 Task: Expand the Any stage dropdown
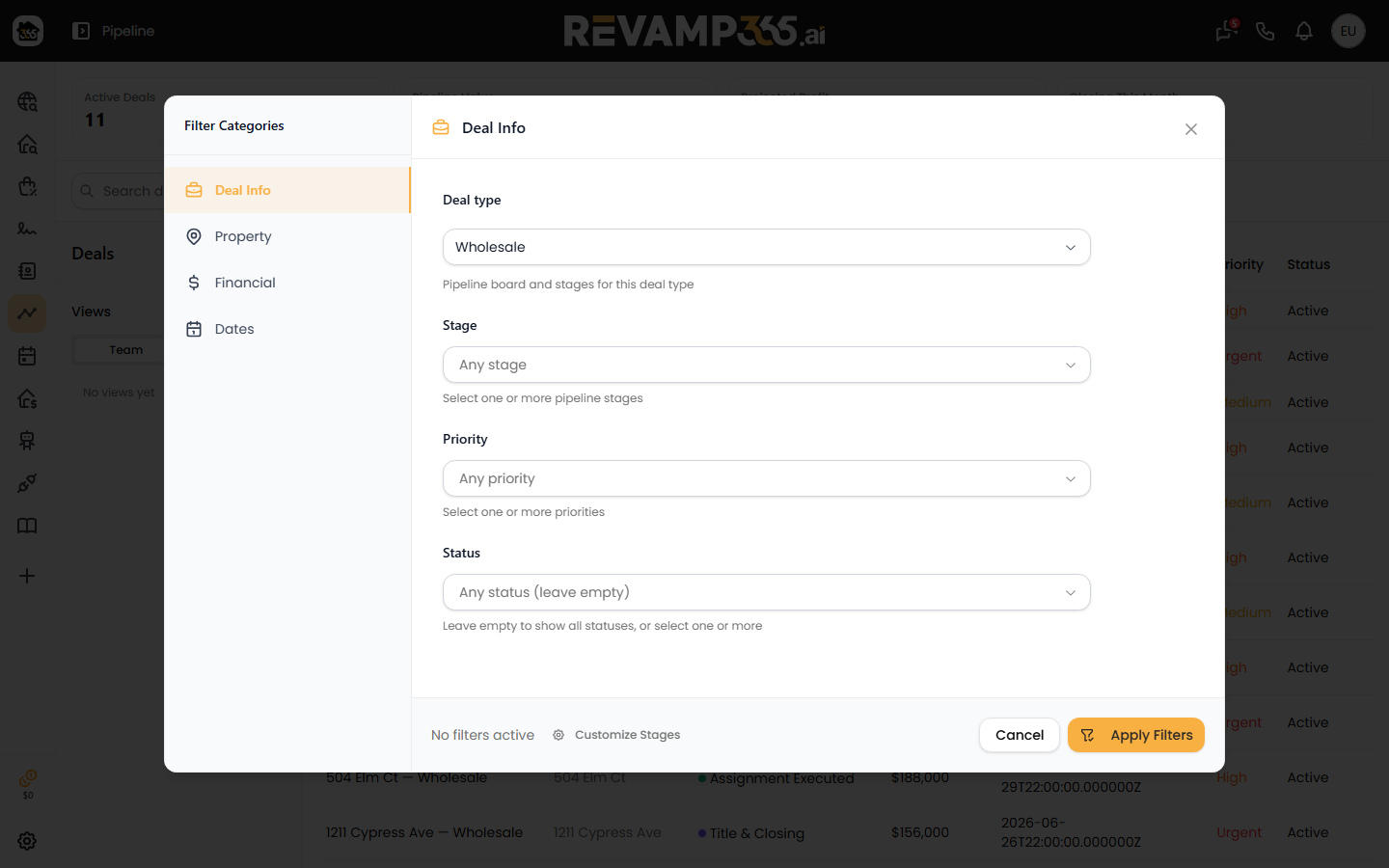(767, 365)
